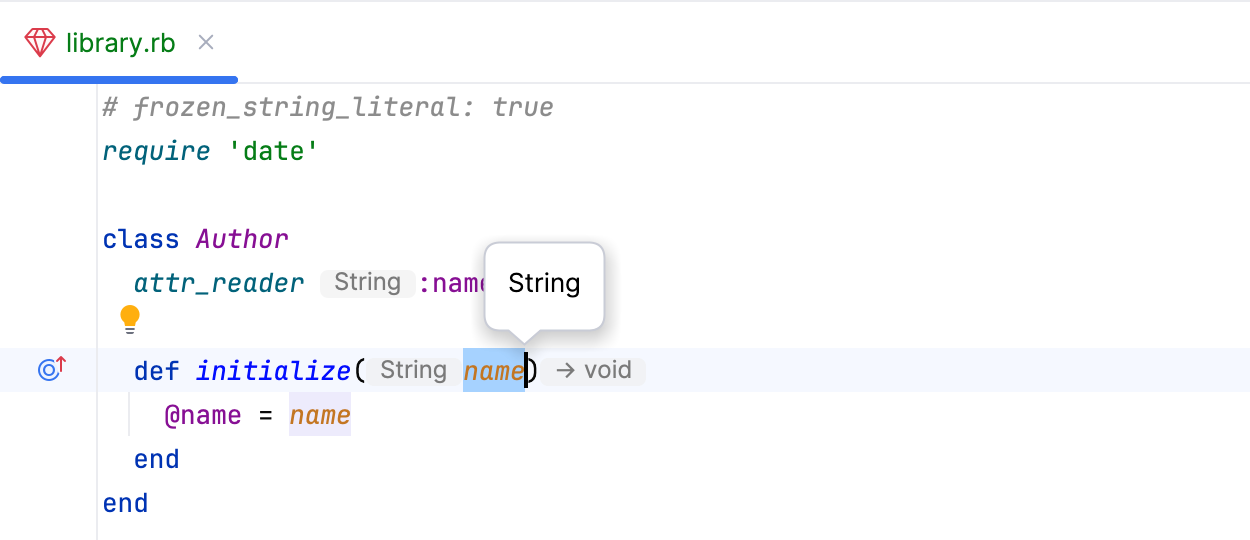The width and height of the screenshot is (1250, 540).
Task: Click the require keyword
Action: tap(156, 152)
